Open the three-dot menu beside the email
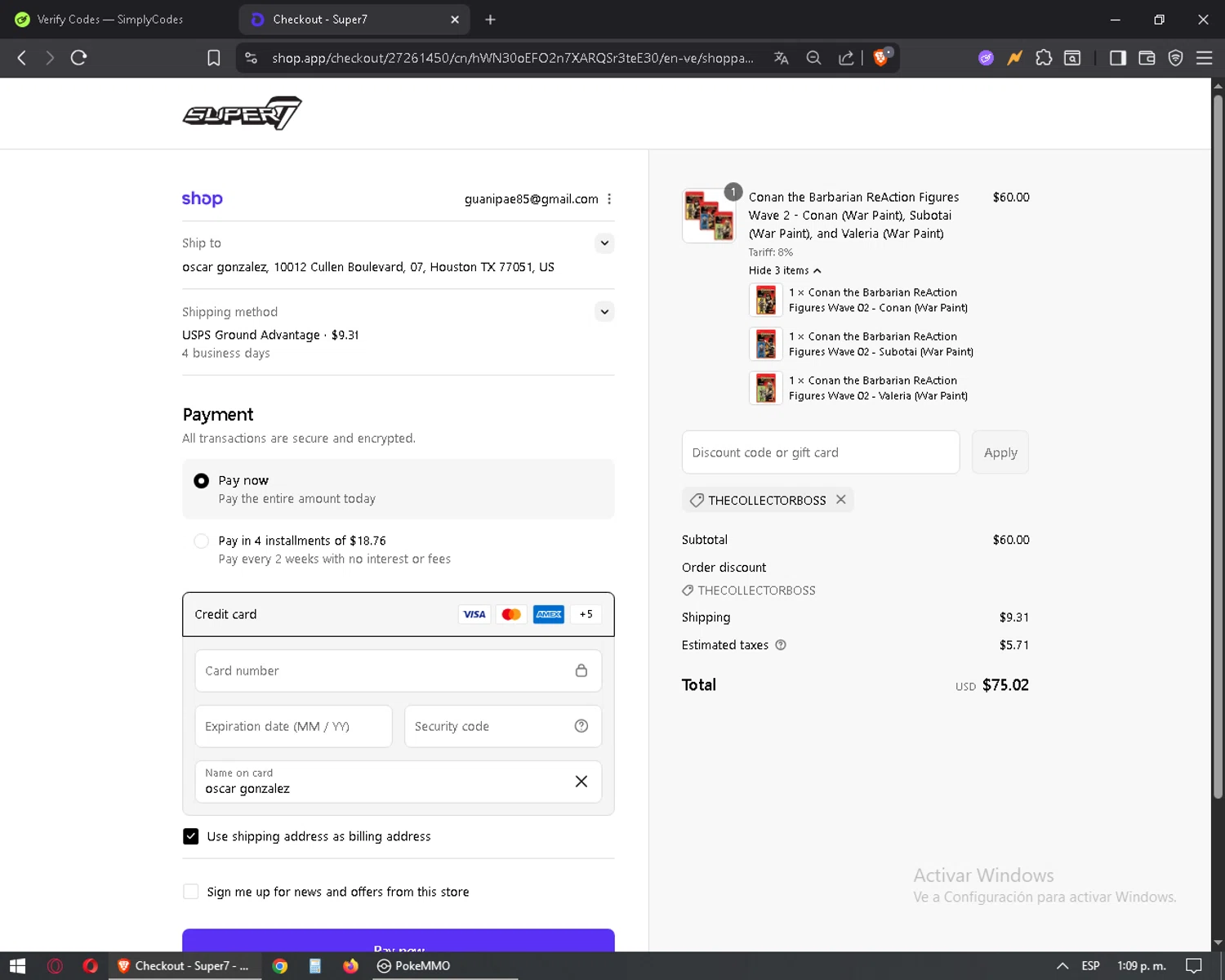 click(x=609, y=199)
